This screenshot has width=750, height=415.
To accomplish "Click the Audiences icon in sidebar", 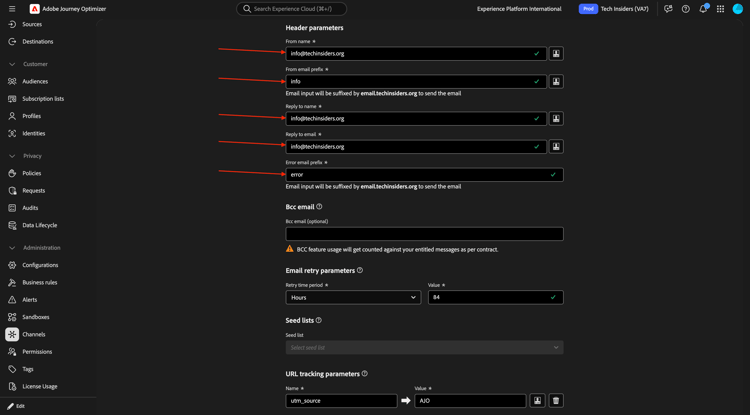I will pos(12,81).
